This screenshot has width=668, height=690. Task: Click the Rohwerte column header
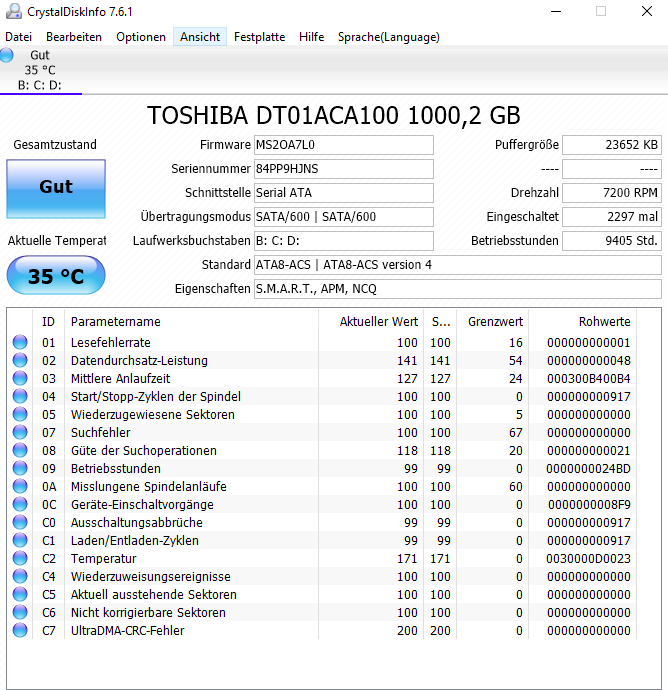point(583,322)
